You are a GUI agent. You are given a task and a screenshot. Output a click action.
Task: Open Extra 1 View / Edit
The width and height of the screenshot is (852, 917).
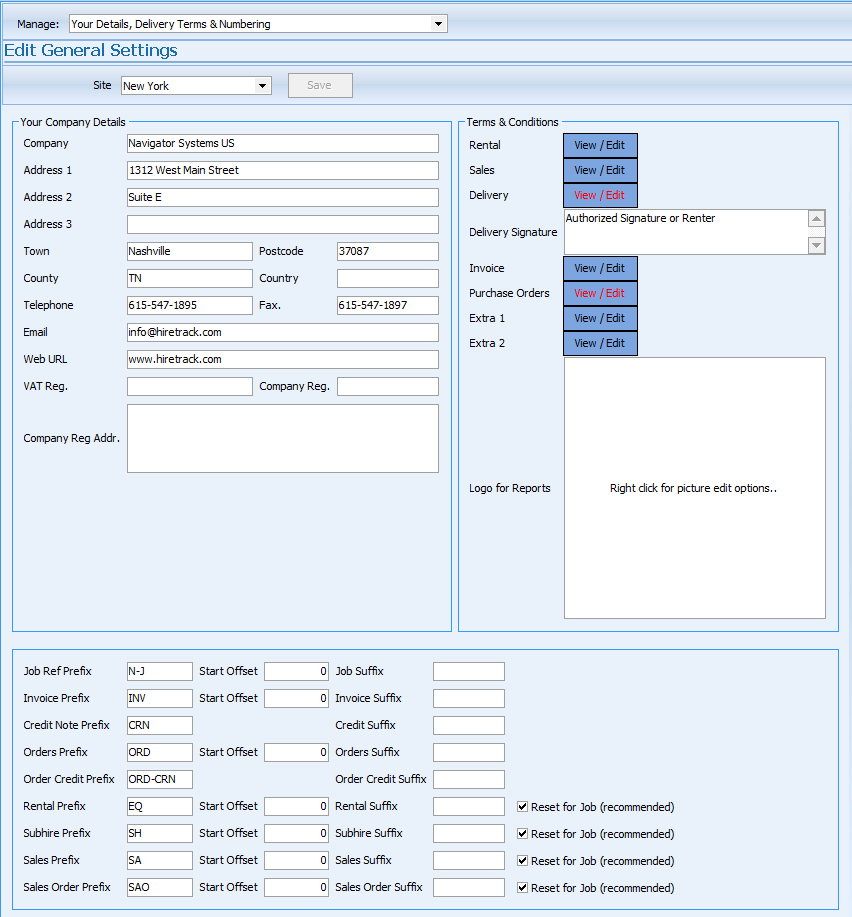point(600,319)
